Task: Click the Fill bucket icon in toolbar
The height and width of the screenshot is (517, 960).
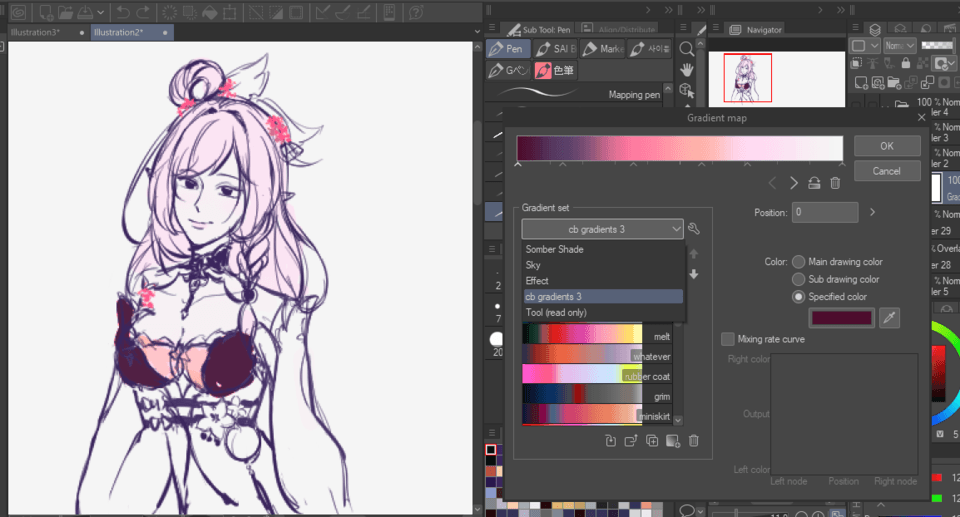Action: (210, 12)
